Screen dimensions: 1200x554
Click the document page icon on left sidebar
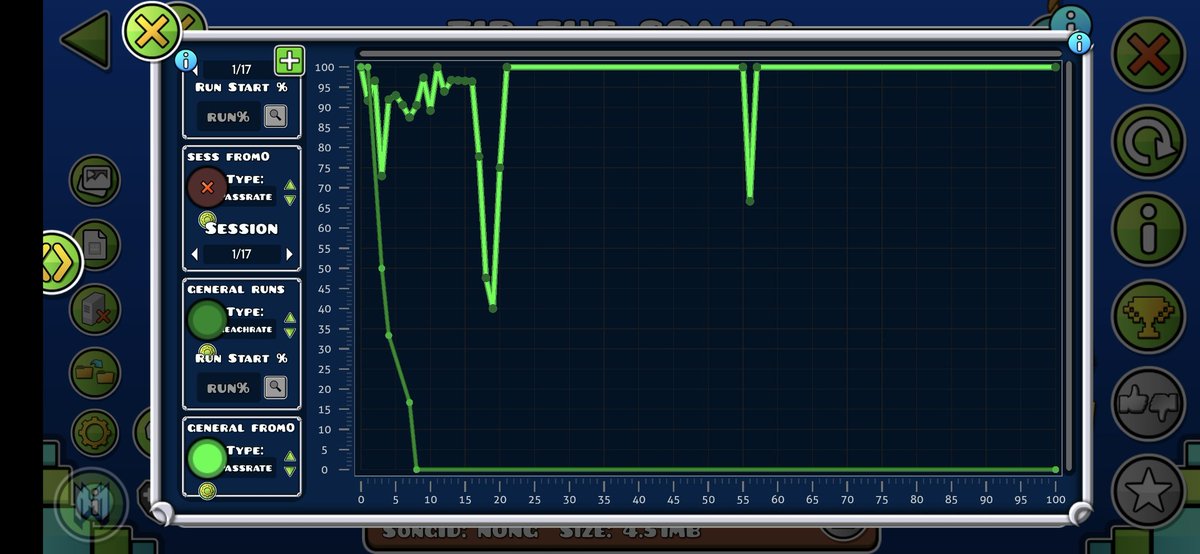pos(97,245)
